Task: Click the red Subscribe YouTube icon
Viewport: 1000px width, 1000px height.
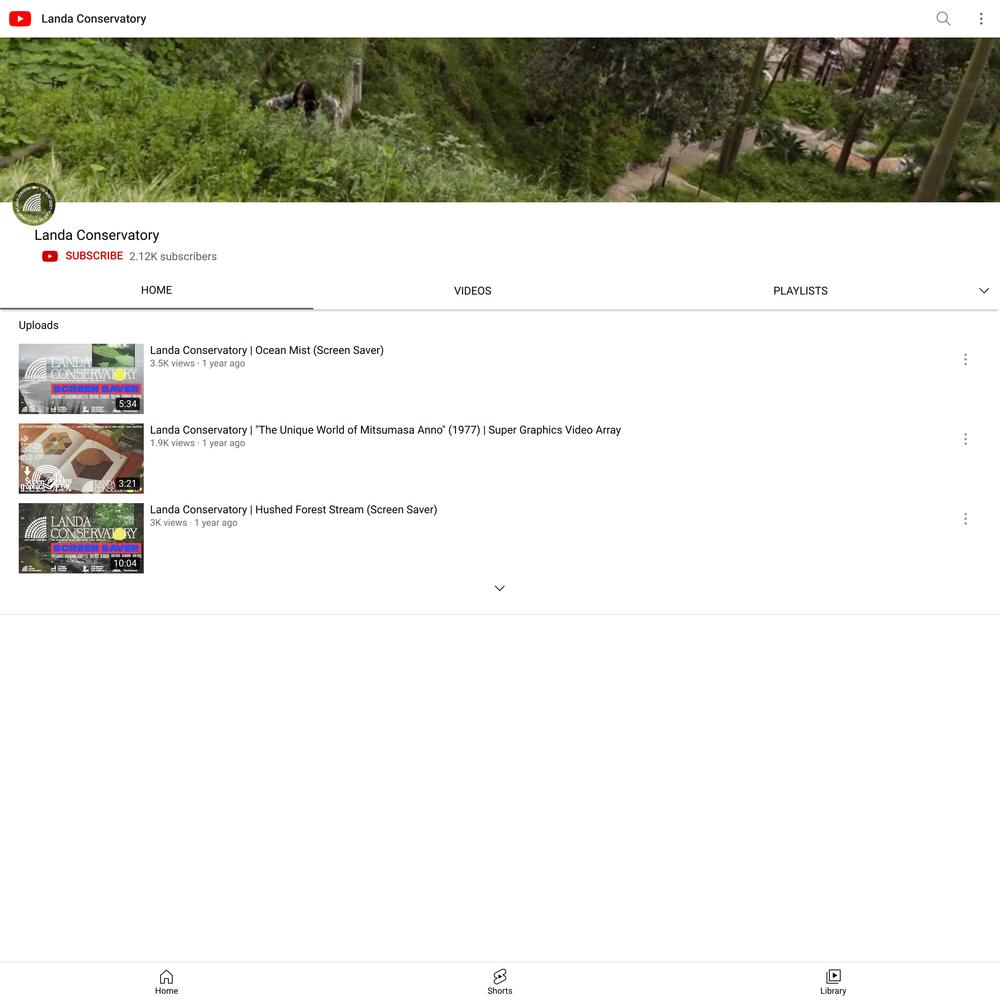Action: coord(50,256)
